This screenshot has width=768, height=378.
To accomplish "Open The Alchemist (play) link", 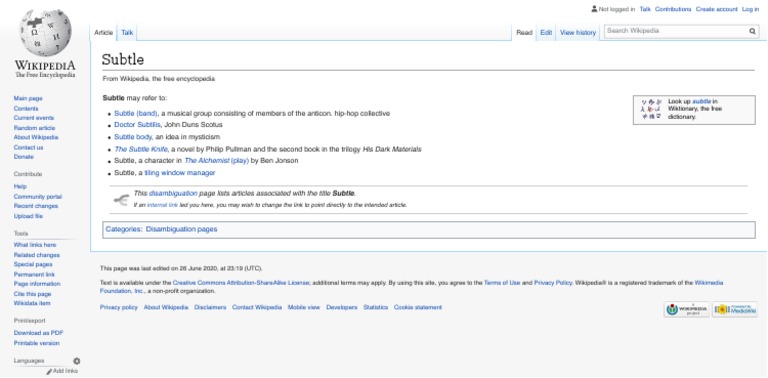I will pos(216,161).
